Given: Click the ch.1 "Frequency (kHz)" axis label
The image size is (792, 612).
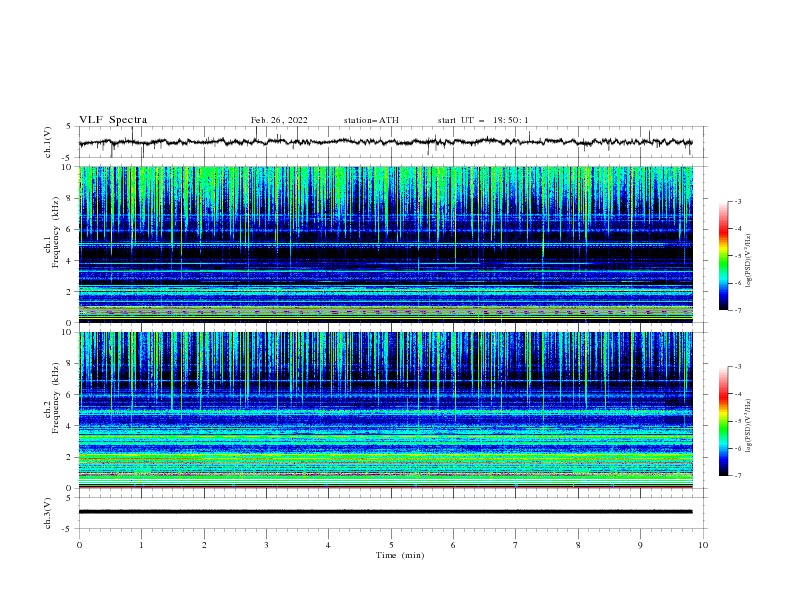Looking at the screenshot, I should click(x=56, y=233).
